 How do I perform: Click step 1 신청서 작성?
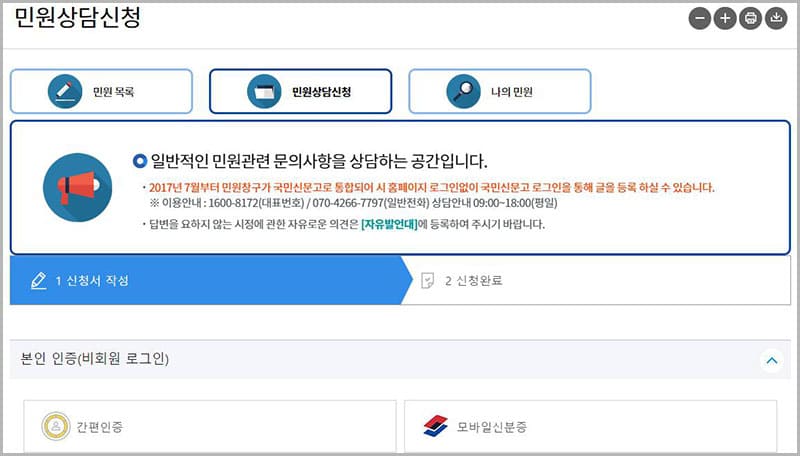coord(92,280)
